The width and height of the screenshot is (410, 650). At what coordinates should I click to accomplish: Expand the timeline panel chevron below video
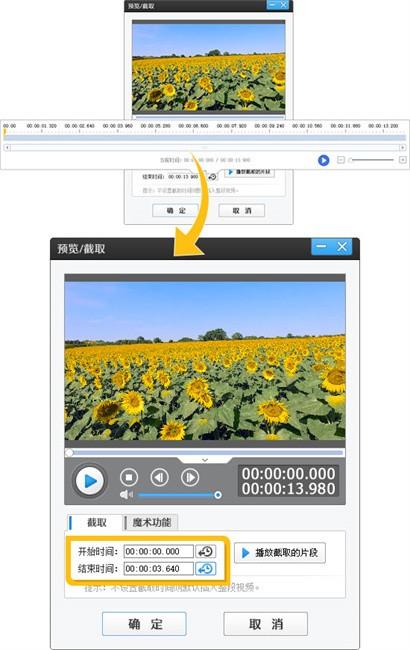205,461
